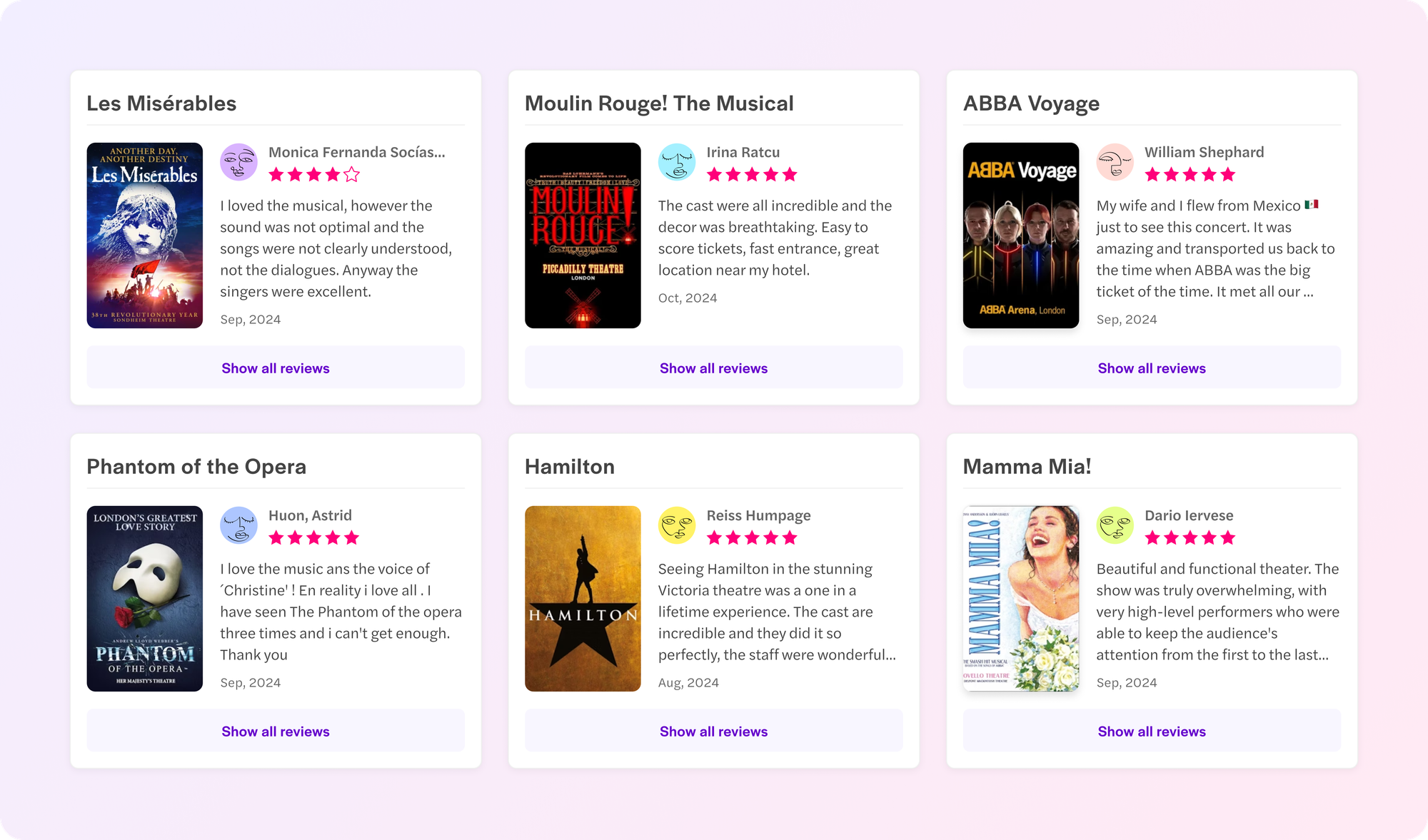This screenshot has width=1428, height=840.
Task: Click Monica Fernanda's purple avatar icon
Action: 238,162
